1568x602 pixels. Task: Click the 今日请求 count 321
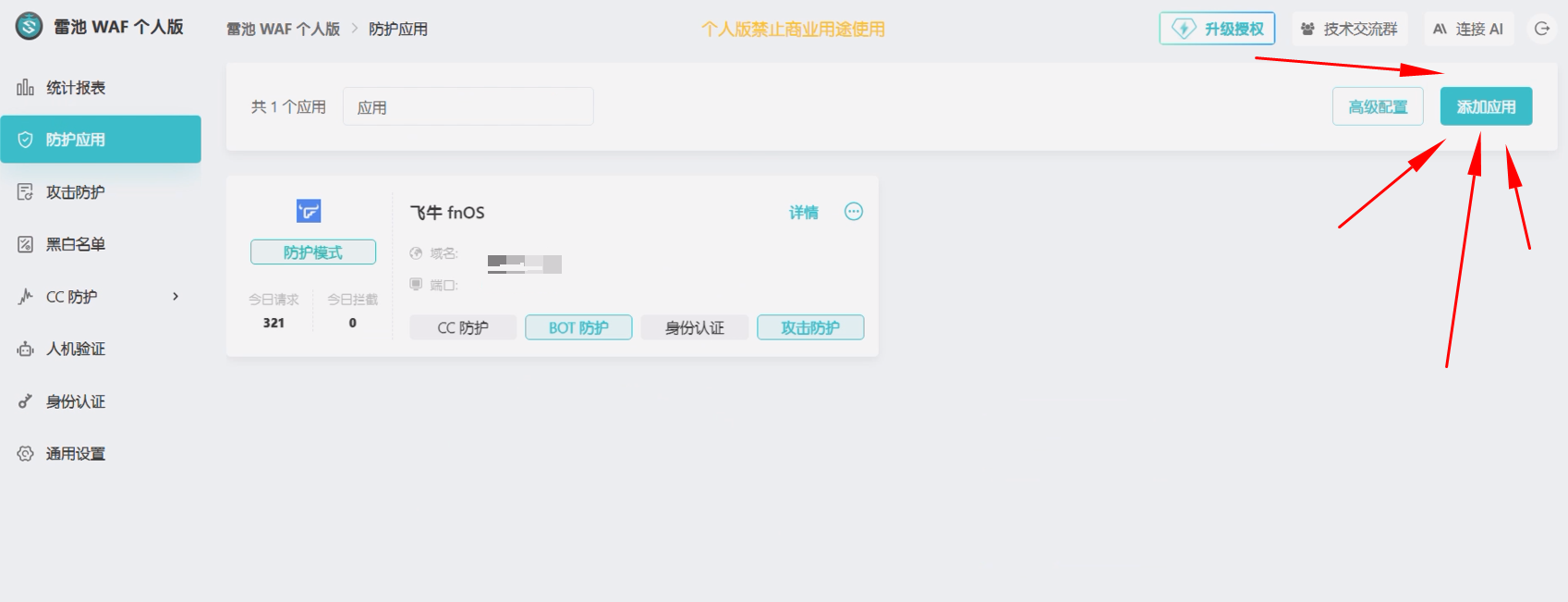click(x=273, y=323)
